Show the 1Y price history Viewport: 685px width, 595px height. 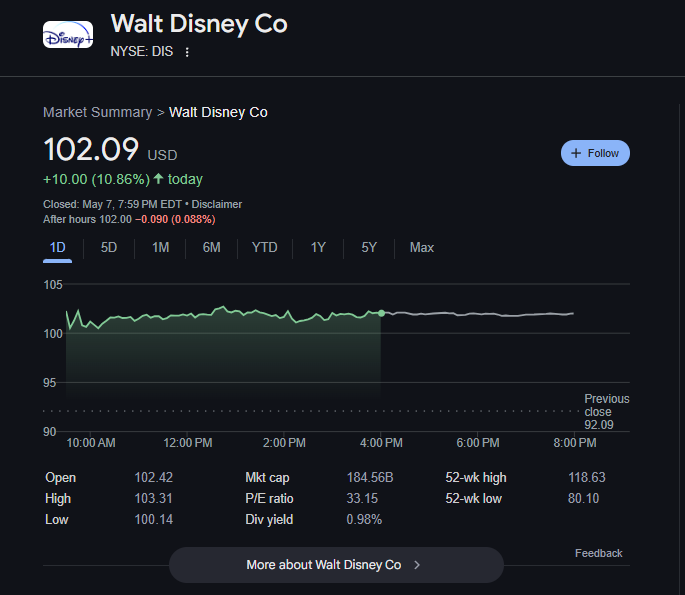[318, 247]
